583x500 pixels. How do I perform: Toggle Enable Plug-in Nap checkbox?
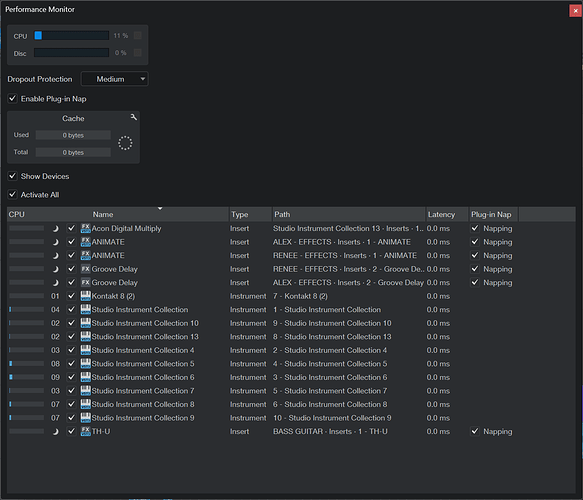pos(12,99)
